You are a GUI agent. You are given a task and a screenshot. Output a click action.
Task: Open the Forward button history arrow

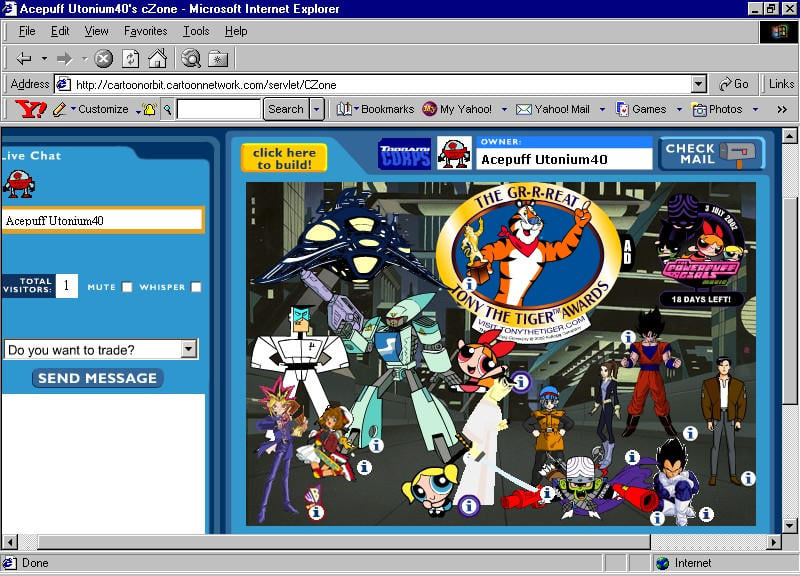point(85,59)
